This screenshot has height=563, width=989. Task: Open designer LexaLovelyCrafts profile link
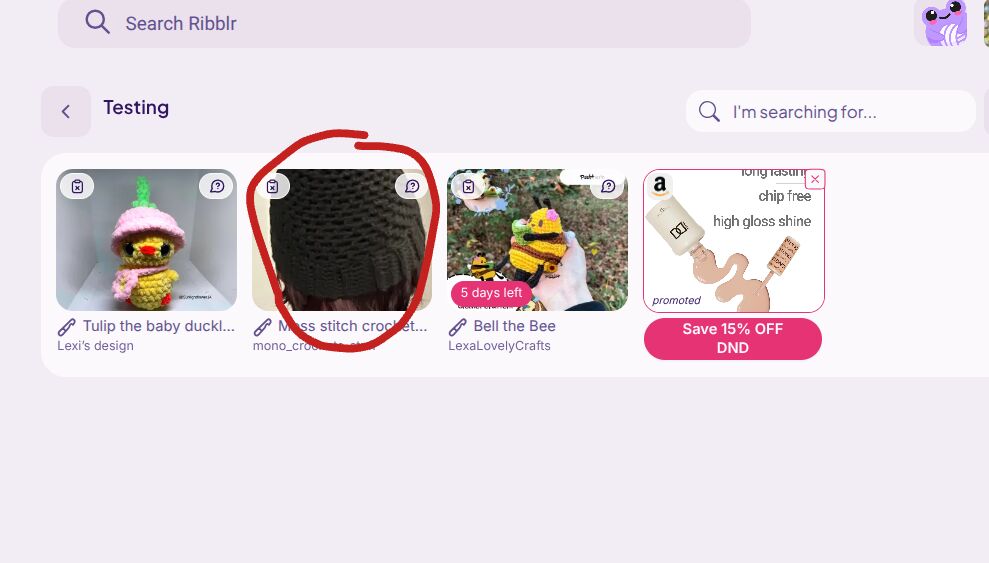(x=499, y=345)
